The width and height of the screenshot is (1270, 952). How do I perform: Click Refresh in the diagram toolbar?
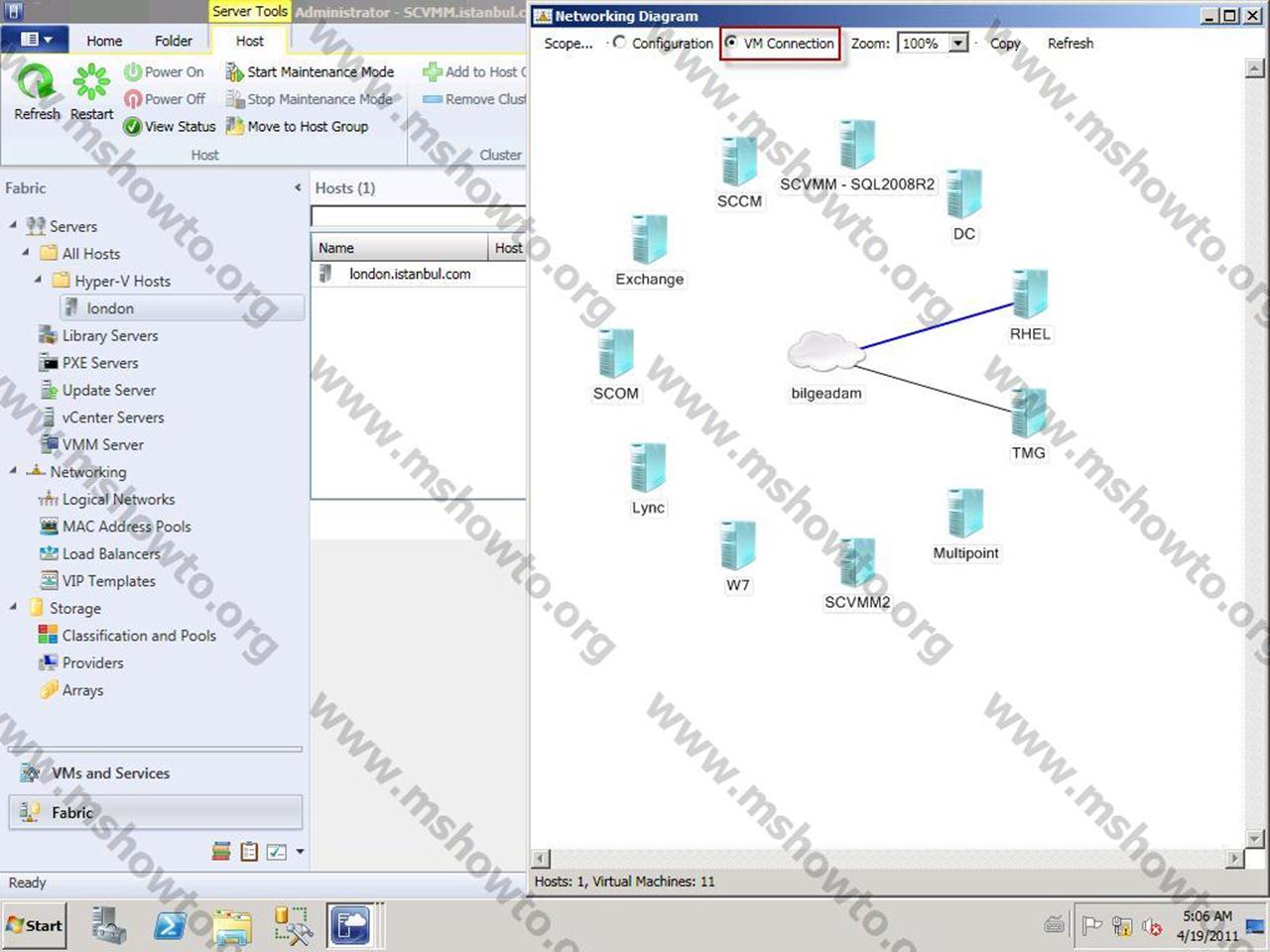click(1071, 44)
